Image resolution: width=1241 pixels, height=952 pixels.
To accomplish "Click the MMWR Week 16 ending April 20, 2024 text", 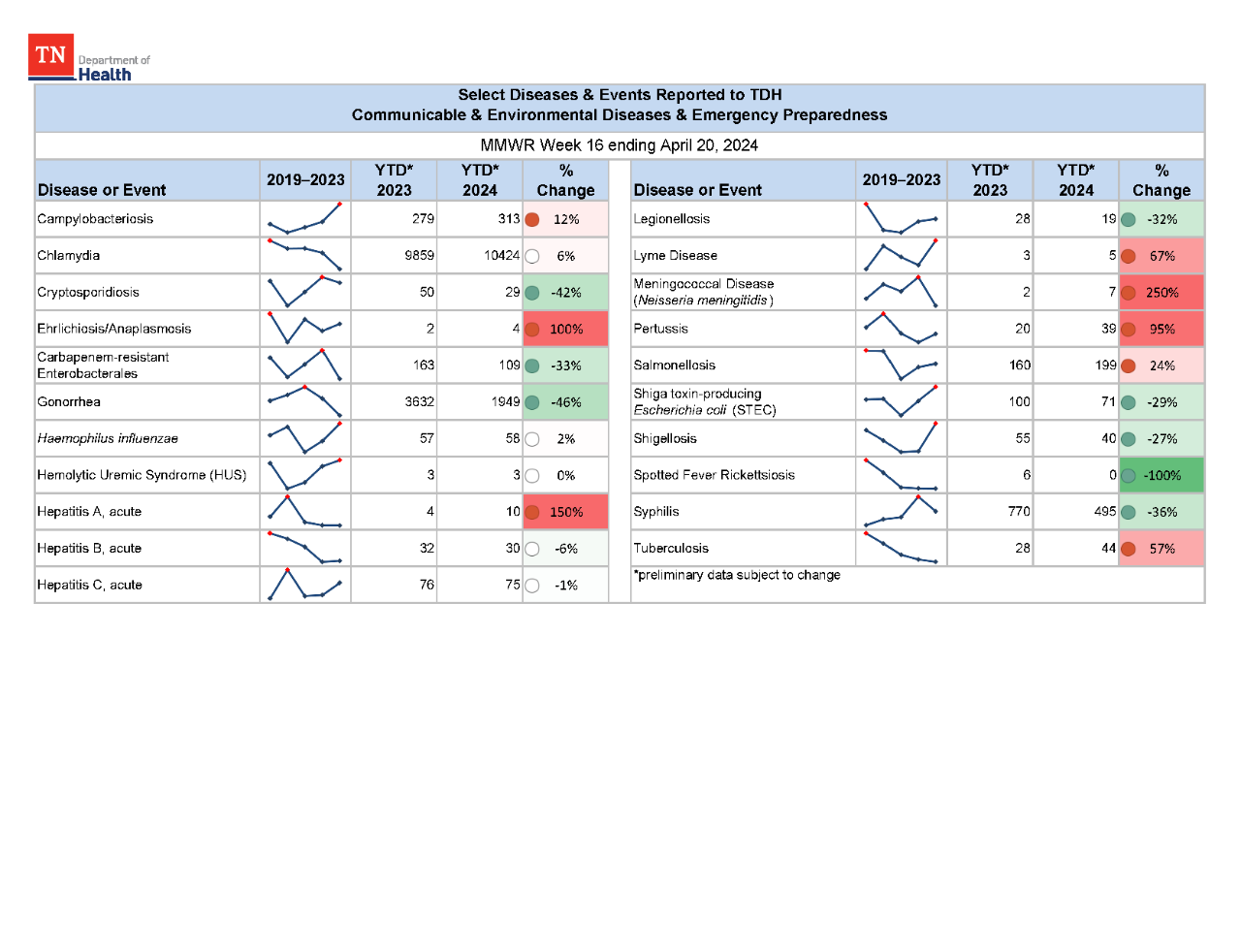I will pyautogui.click(x=620, y=145).
